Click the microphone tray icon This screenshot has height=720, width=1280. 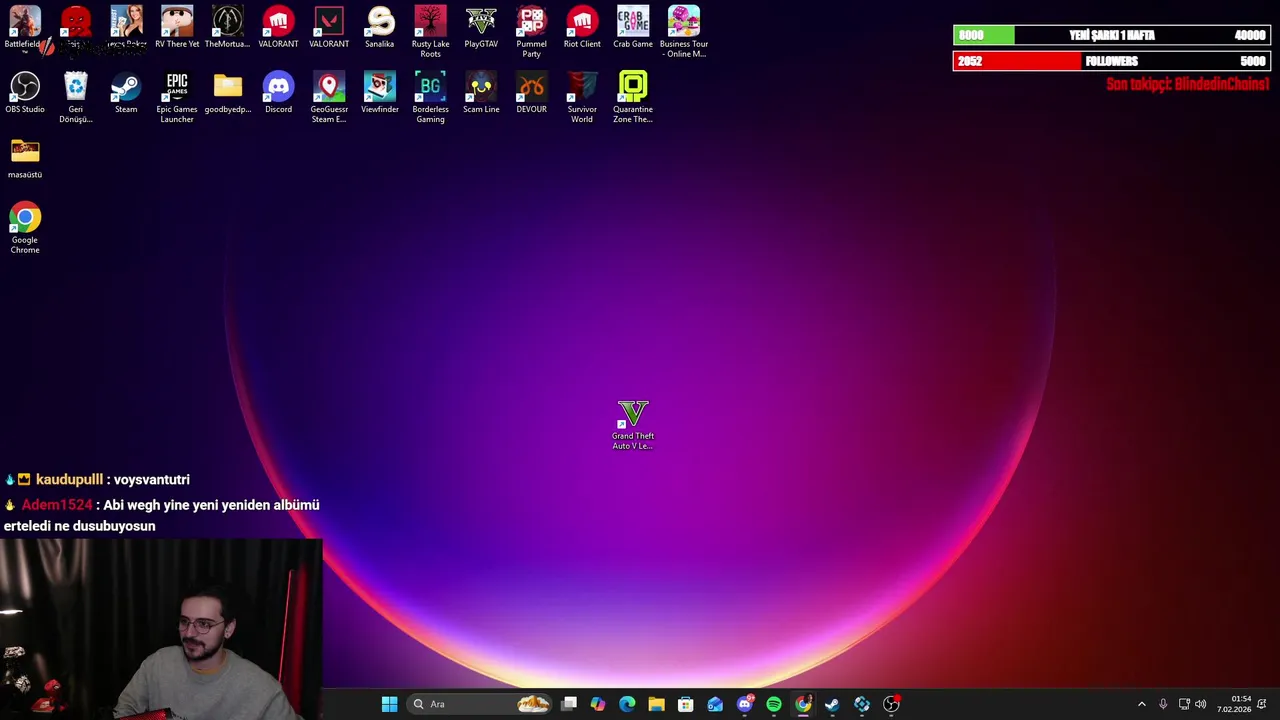(1163, 704)
